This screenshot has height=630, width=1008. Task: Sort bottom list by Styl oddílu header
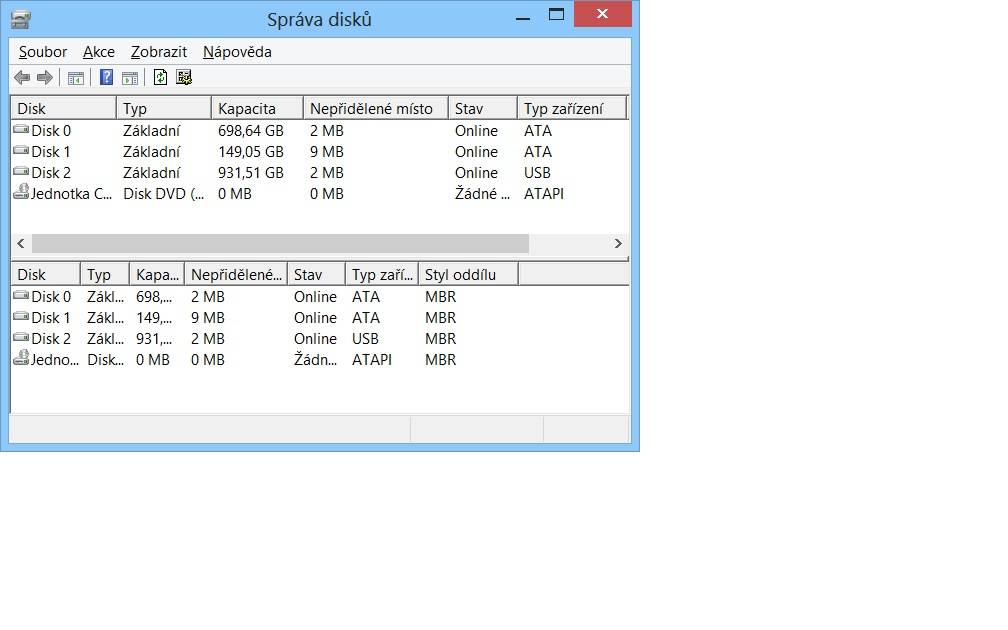pyautogui.click(x=468, y=274)
